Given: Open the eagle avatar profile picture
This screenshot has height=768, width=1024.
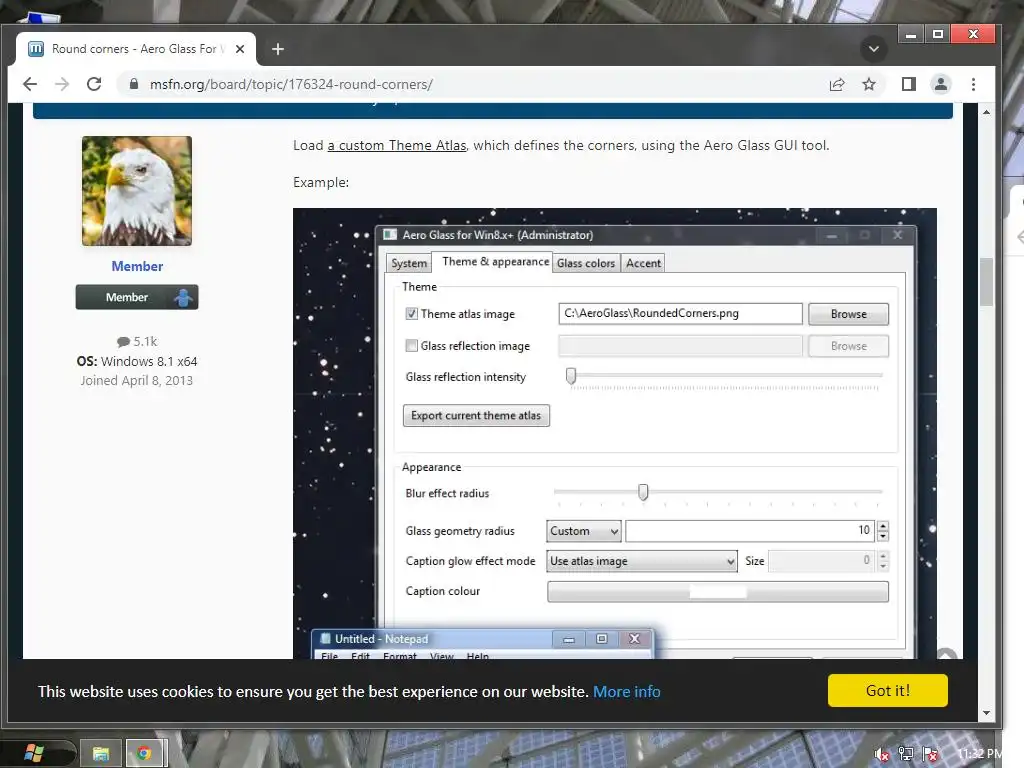Looking at the screenshot, I should (136, 191).
